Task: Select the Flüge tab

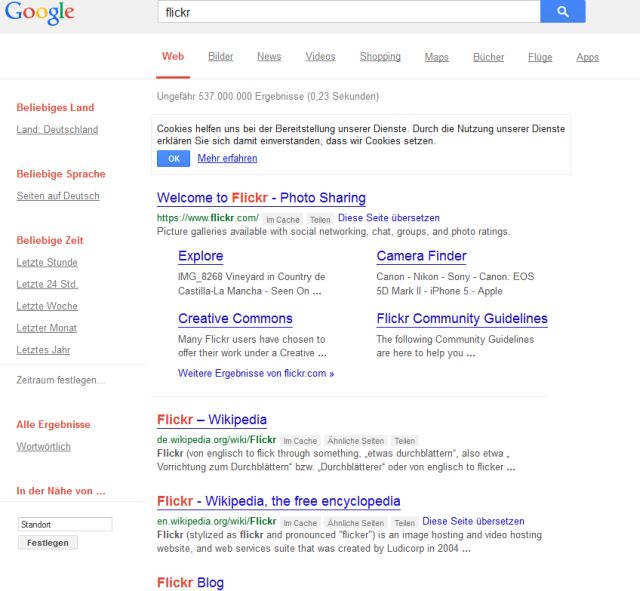Action: point(540,57)
